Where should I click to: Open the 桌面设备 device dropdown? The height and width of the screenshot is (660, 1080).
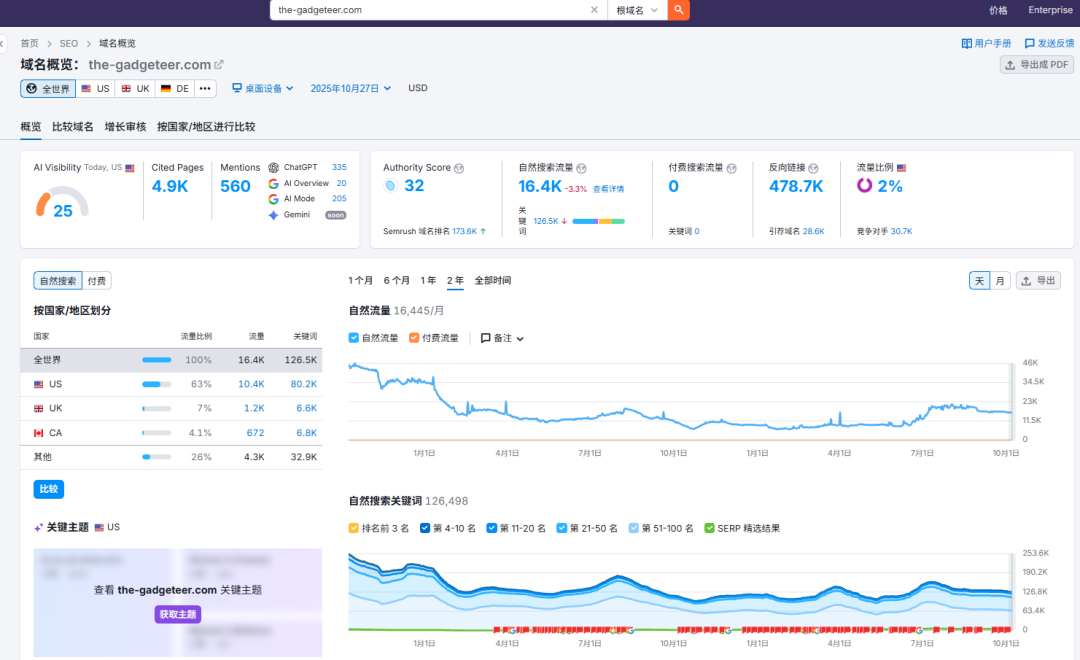coord(262,87)
